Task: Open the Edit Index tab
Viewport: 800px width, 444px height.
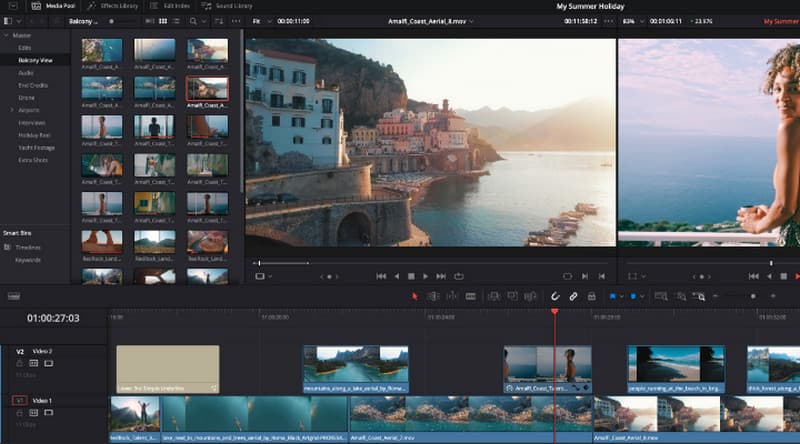Action: 170,6
